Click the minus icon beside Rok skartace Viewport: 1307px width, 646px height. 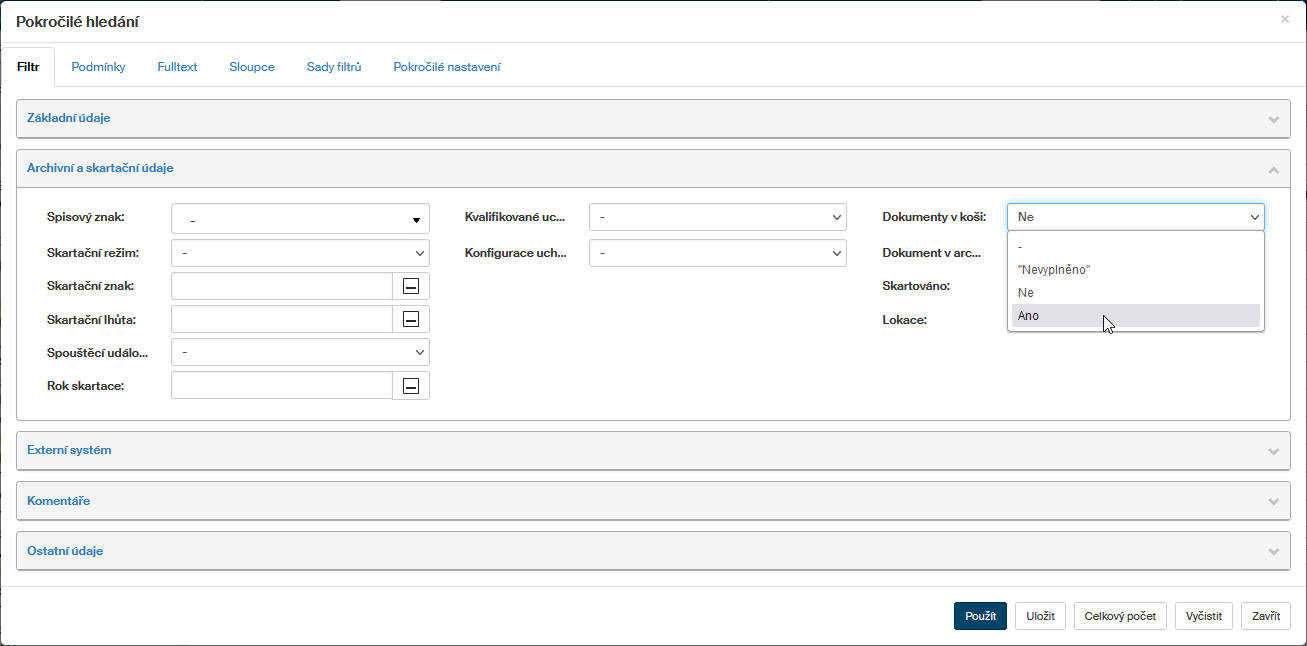pyautogui.click(x=410, y=386)
